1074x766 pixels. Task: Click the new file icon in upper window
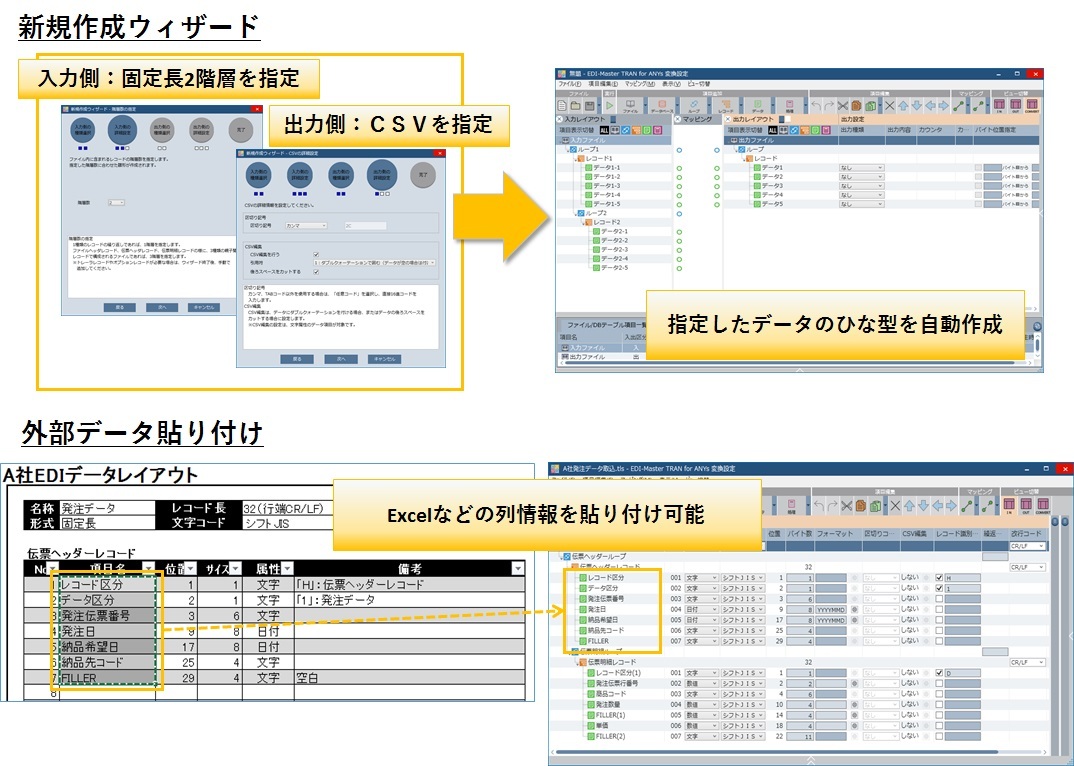(x=562, y=104)
